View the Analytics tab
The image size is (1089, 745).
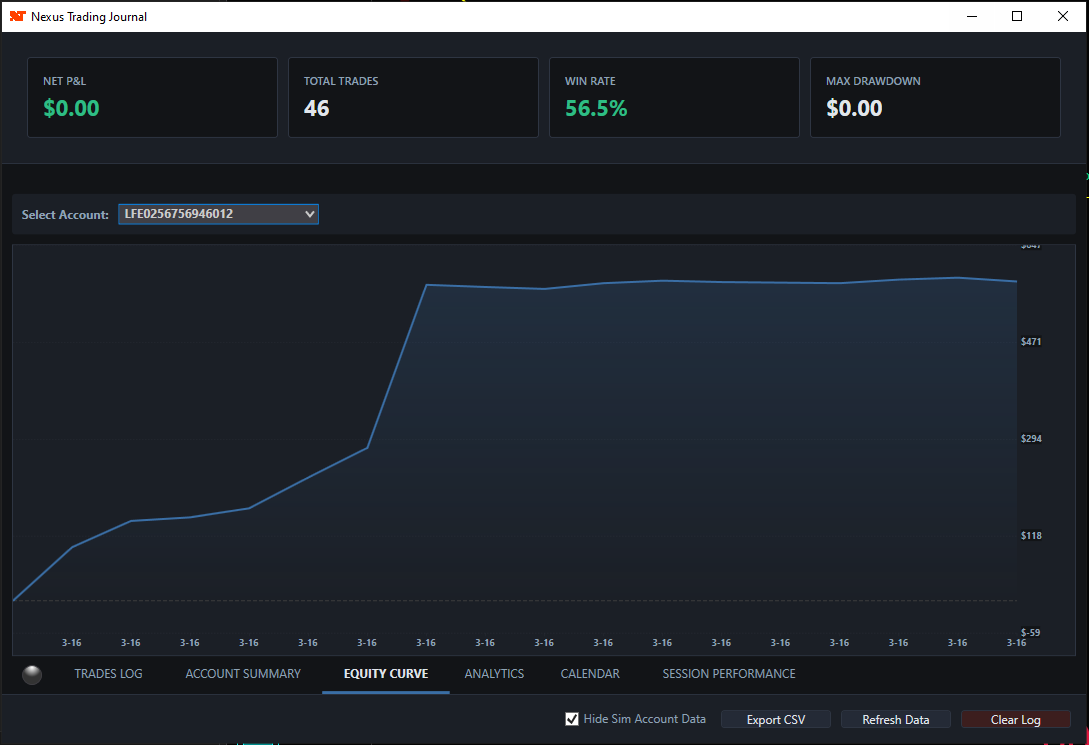(494, 673)
